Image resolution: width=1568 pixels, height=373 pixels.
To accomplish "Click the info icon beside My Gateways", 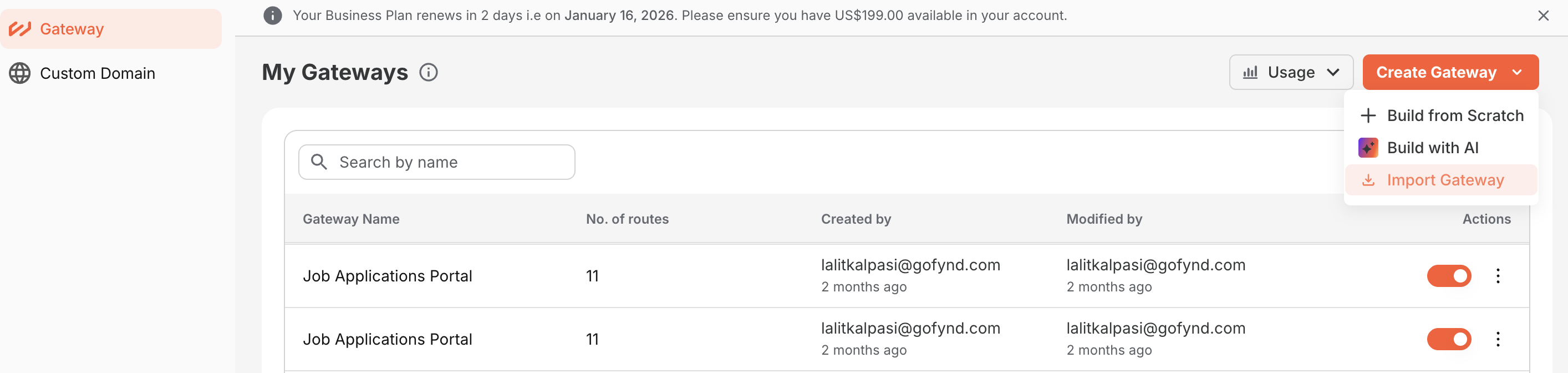I will [429, 72].
